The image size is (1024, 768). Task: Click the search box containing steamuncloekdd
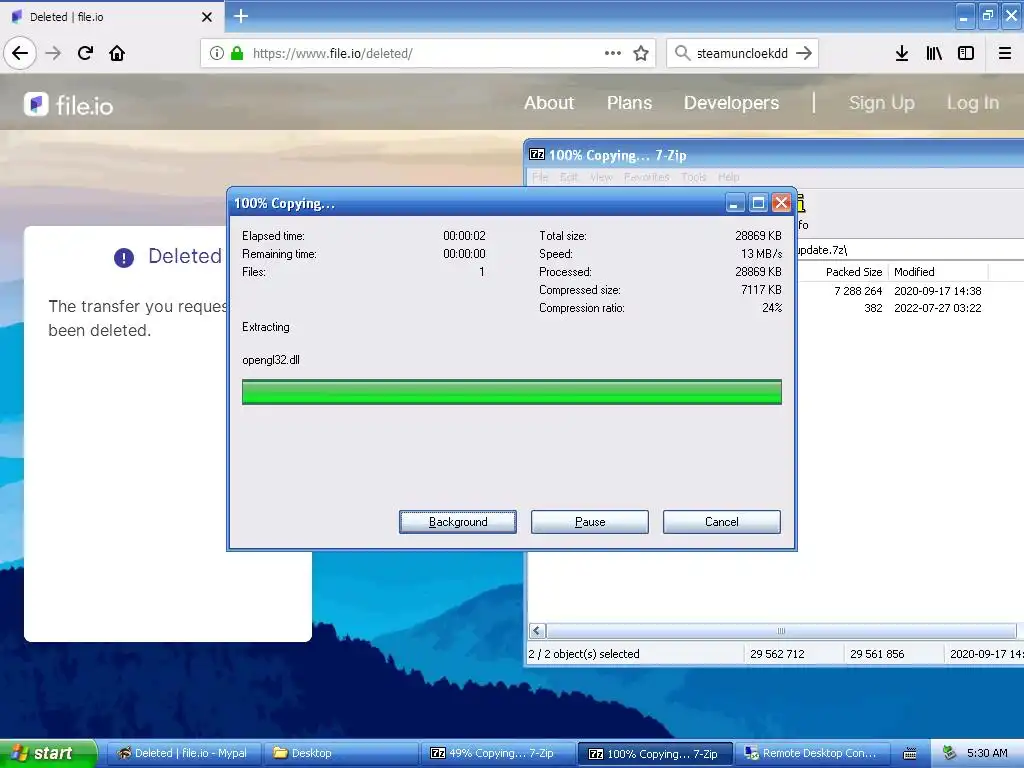742,53
